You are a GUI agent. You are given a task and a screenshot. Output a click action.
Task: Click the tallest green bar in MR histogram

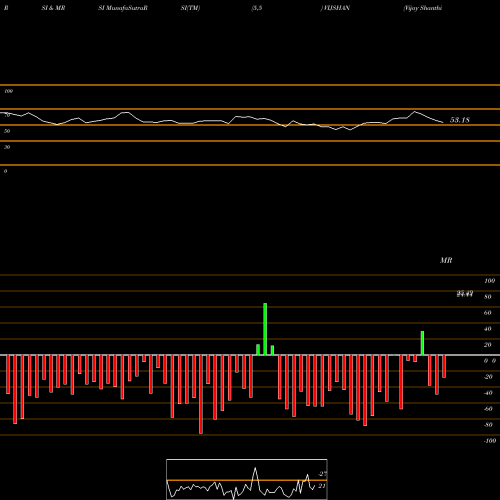click(x=265, y=329)
